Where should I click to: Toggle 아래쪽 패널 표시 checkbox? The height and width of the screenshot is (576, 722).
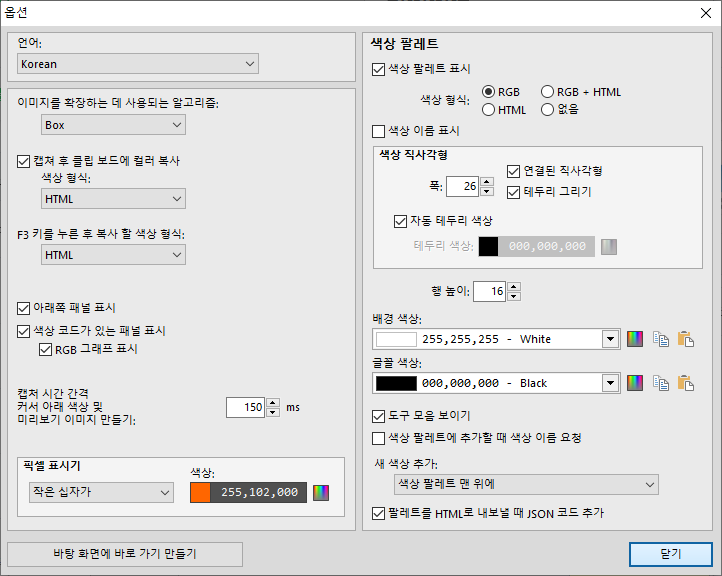coord(23,308)
